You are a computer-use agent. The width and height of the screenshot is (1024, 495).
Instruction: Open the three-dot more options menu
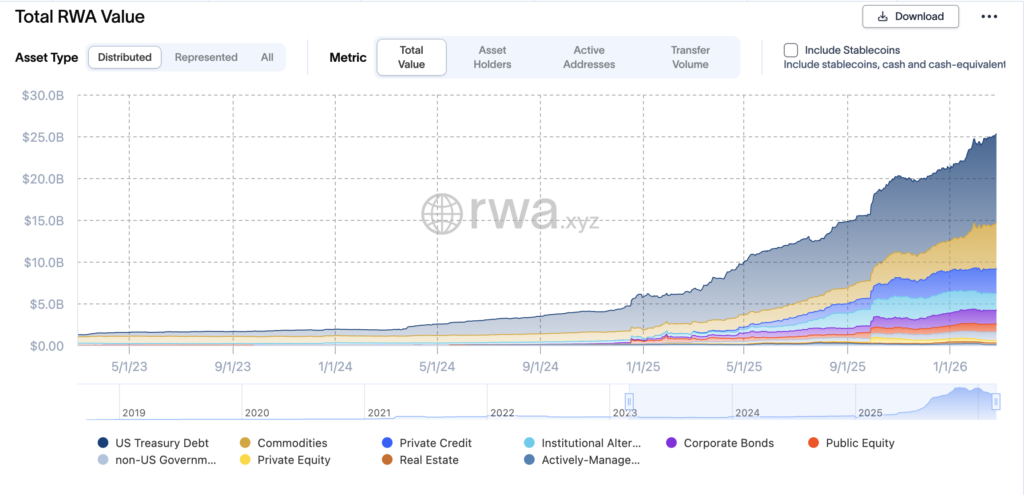989,17
